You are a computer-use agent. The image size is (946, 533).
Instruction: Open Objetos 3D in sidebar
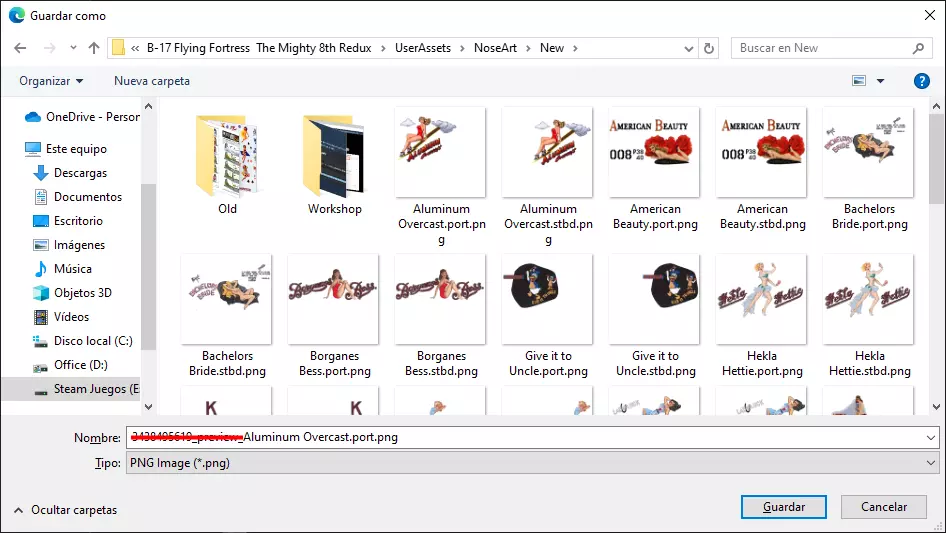(x=72, y=293)
